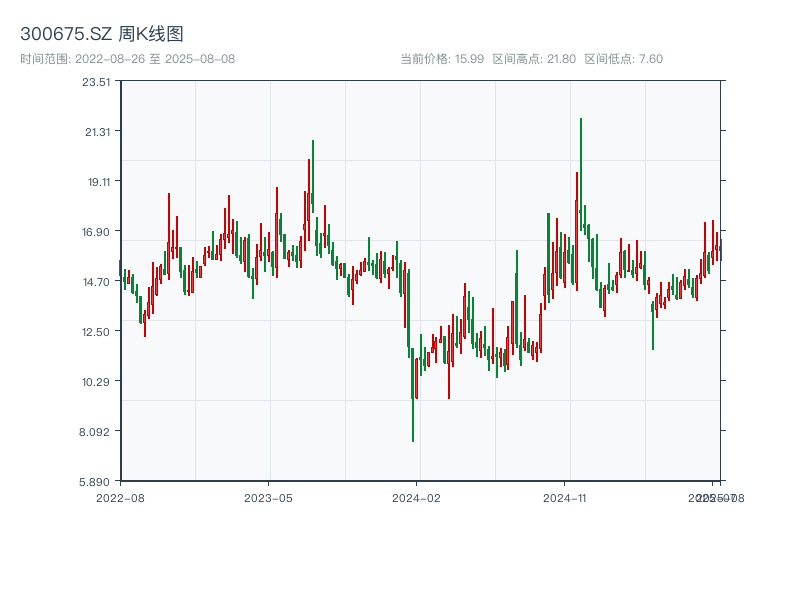The width and height of the screenshot is (800, 600).
Task: Click the 区间高点 21.80 label
Action: click(x=534, y=59)
